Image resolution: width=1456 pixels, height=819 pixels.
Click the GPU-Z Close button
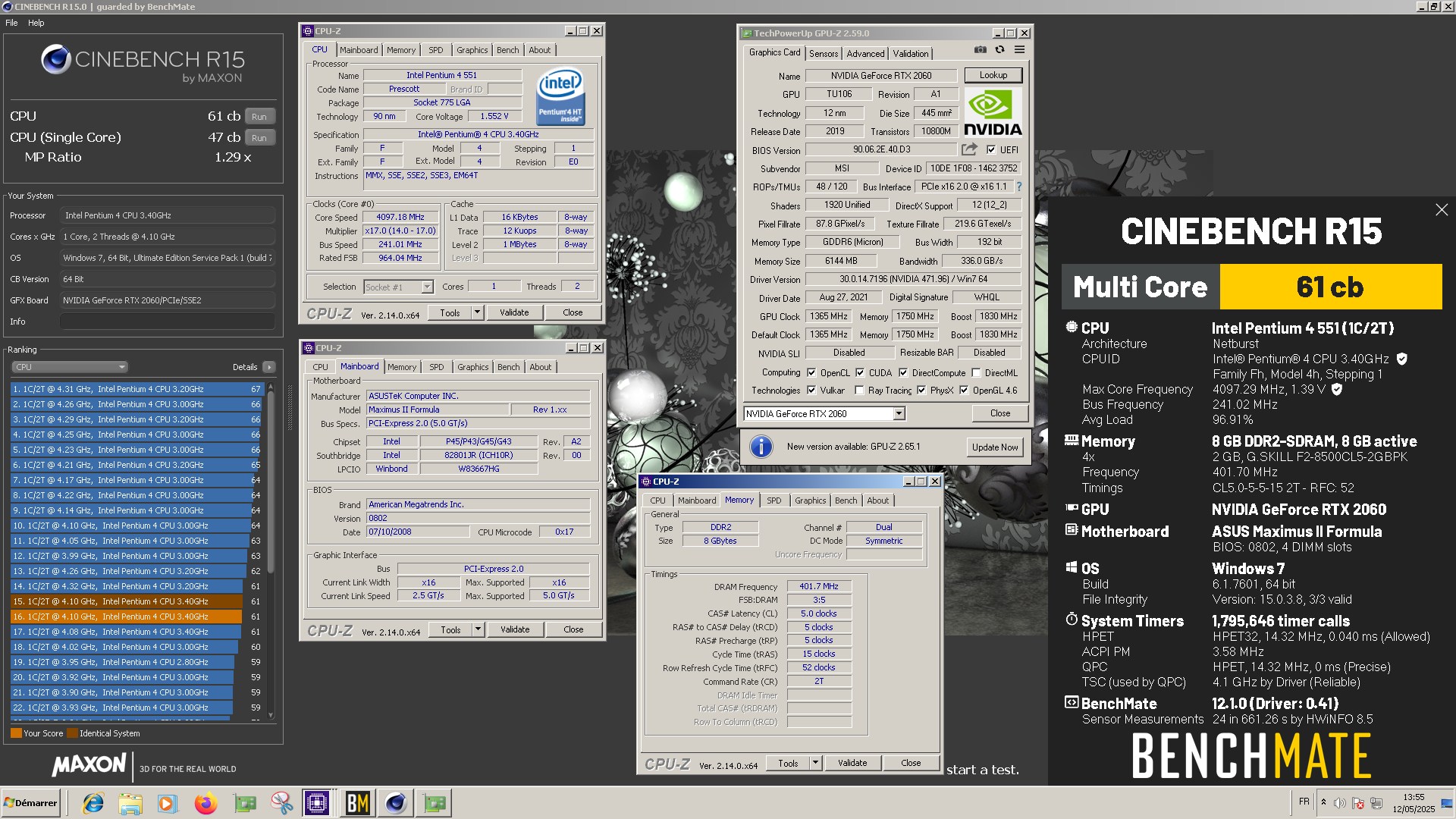coord(1000,413)
